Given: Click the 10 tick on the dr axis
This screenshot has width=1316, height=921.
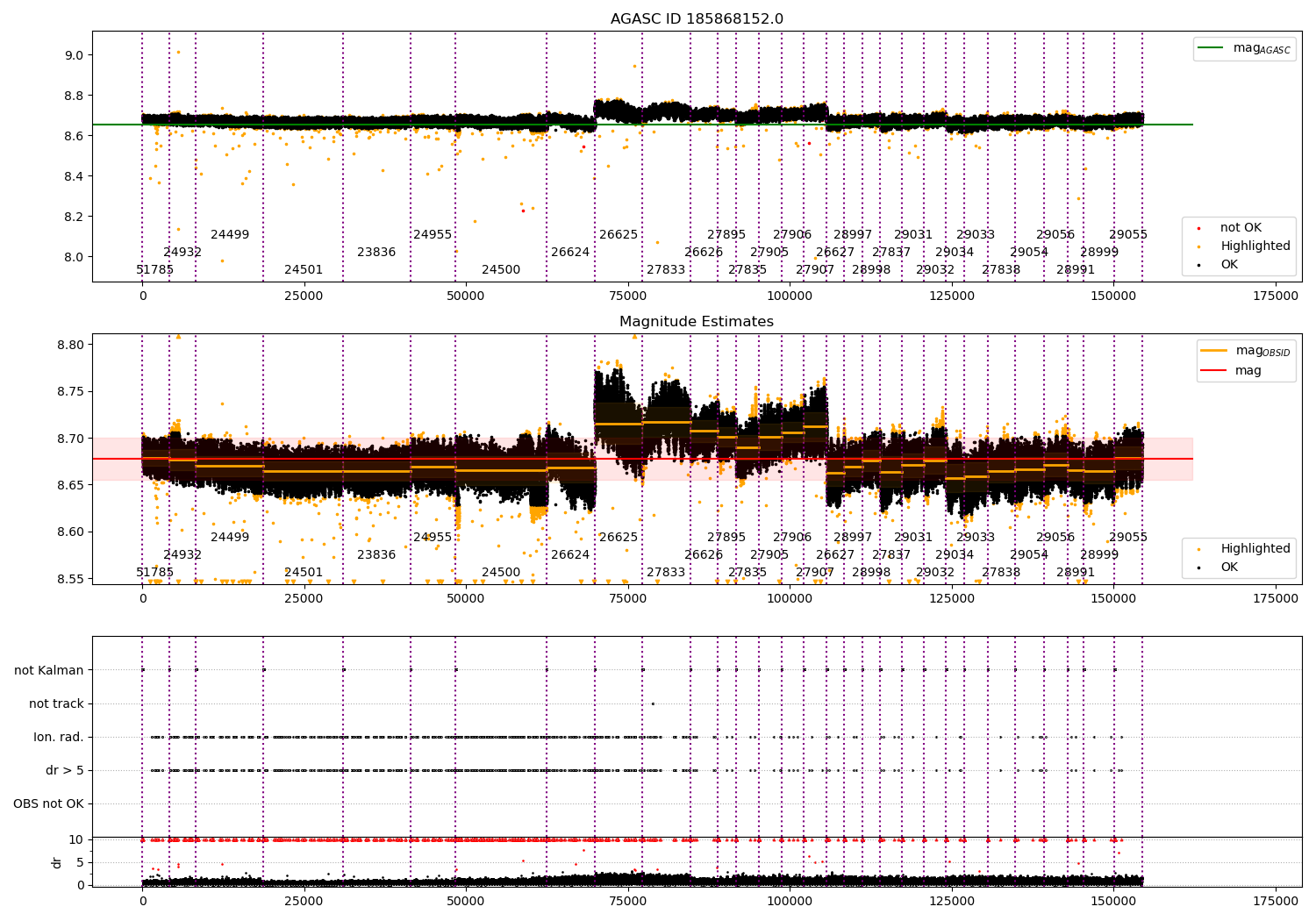Looking at the screenshot, I should pos(76,839).
